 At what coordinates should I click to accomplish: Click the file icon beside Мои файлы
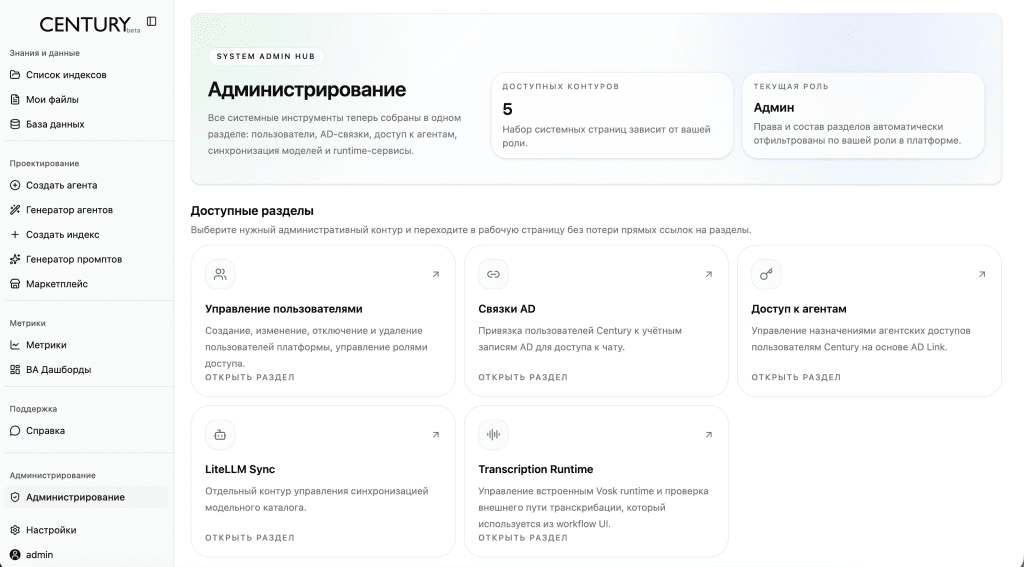(x=15, y=99)
